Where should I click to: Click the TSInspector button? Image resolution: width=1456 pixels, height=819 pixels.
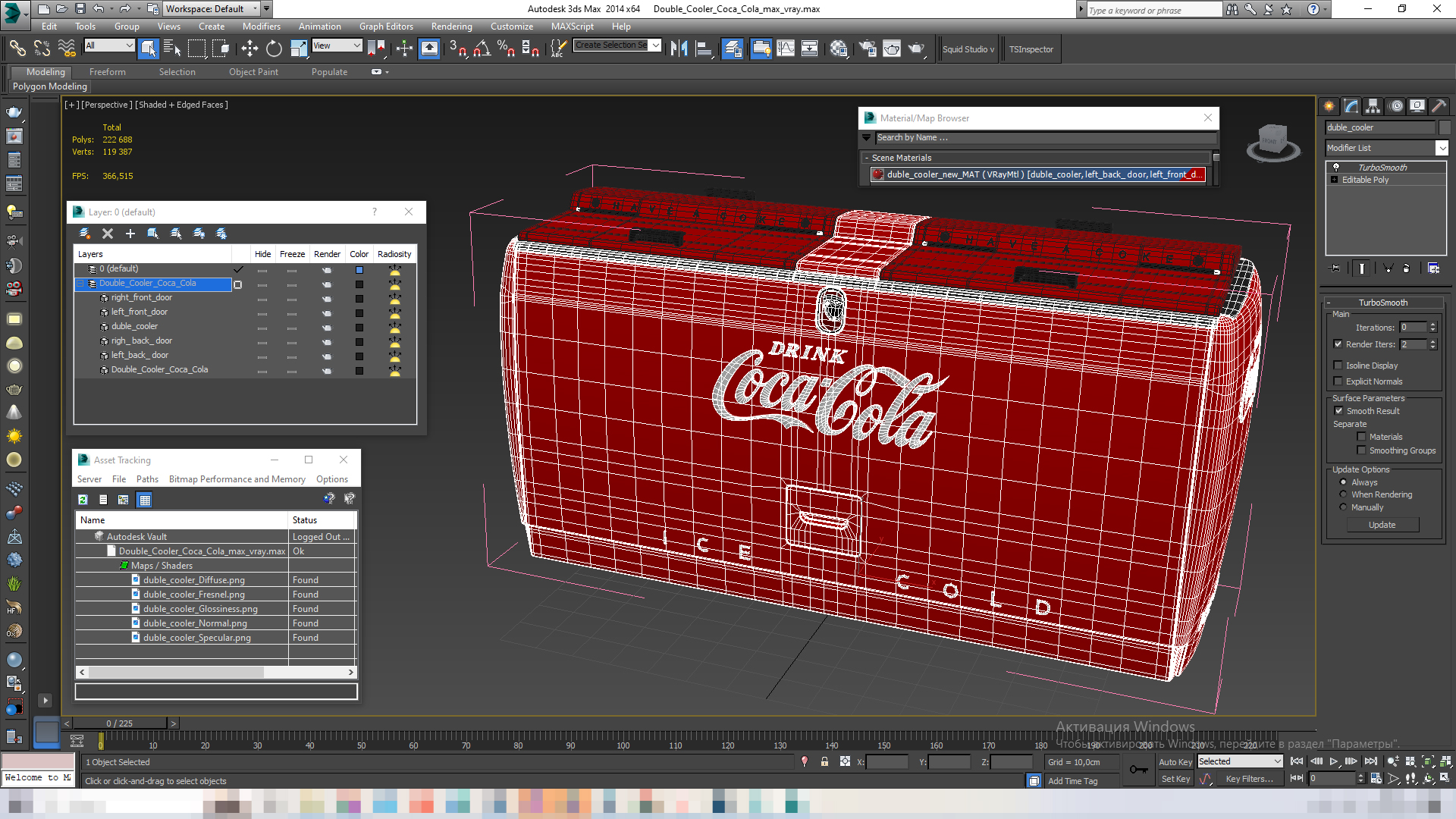point(1031,49)
